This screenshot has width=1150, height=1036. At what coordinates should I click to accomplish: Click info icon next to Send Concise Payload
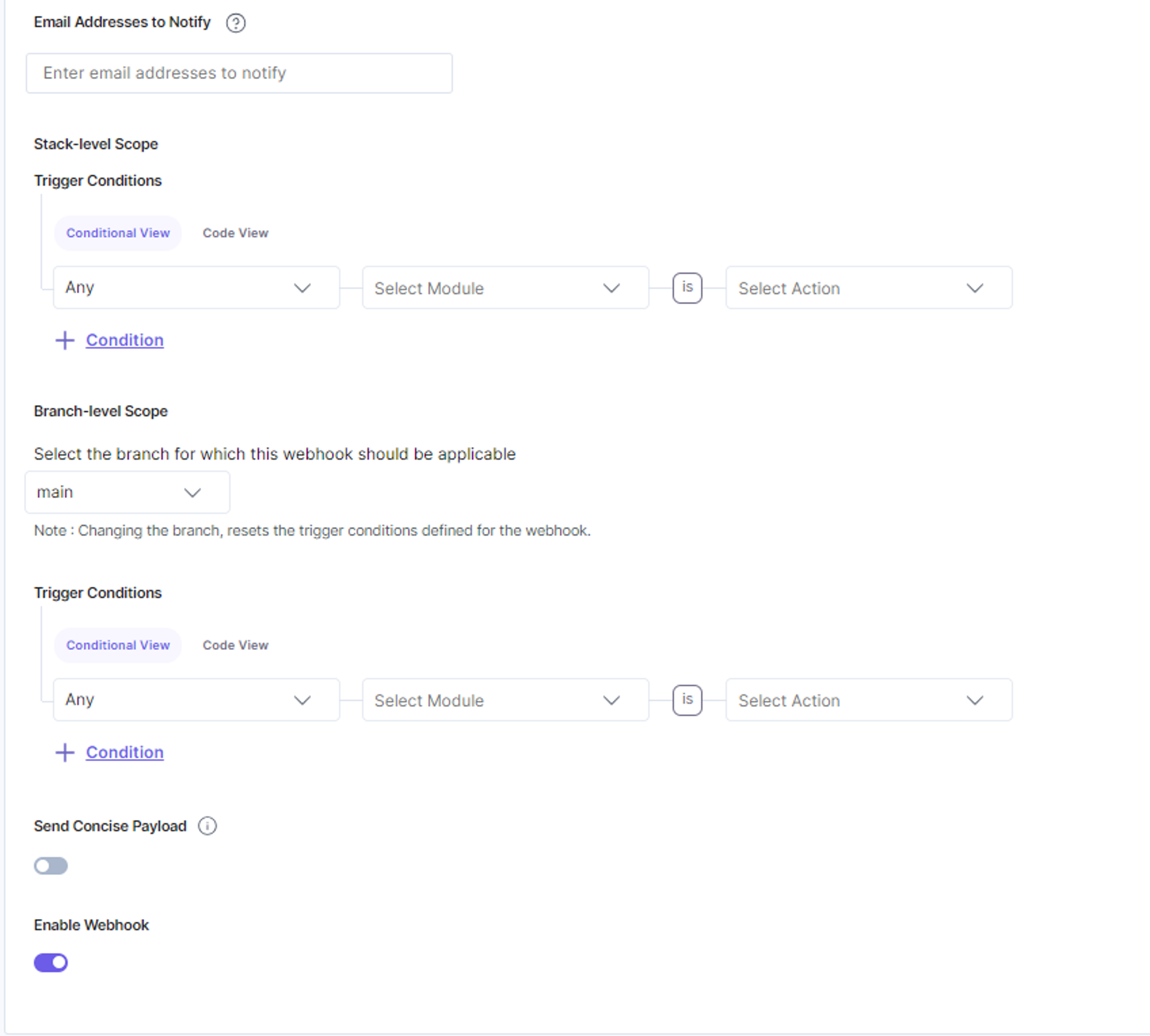207,826
